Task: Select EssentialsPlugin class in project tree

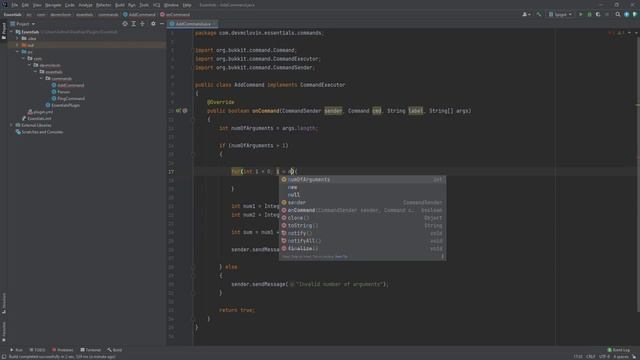Action: (62, 105)
